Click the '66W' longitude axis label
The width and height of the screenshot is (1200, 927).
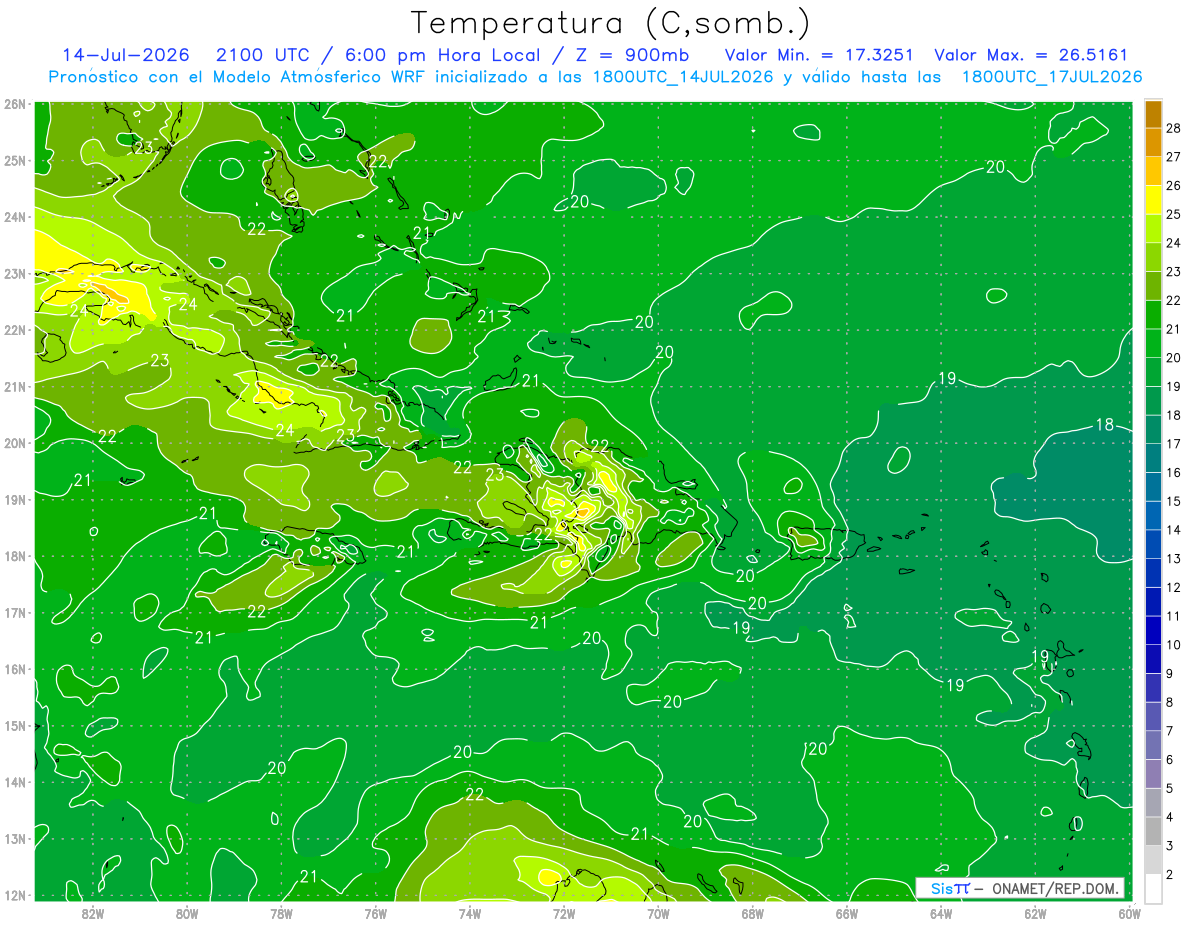tap(846, 912)
